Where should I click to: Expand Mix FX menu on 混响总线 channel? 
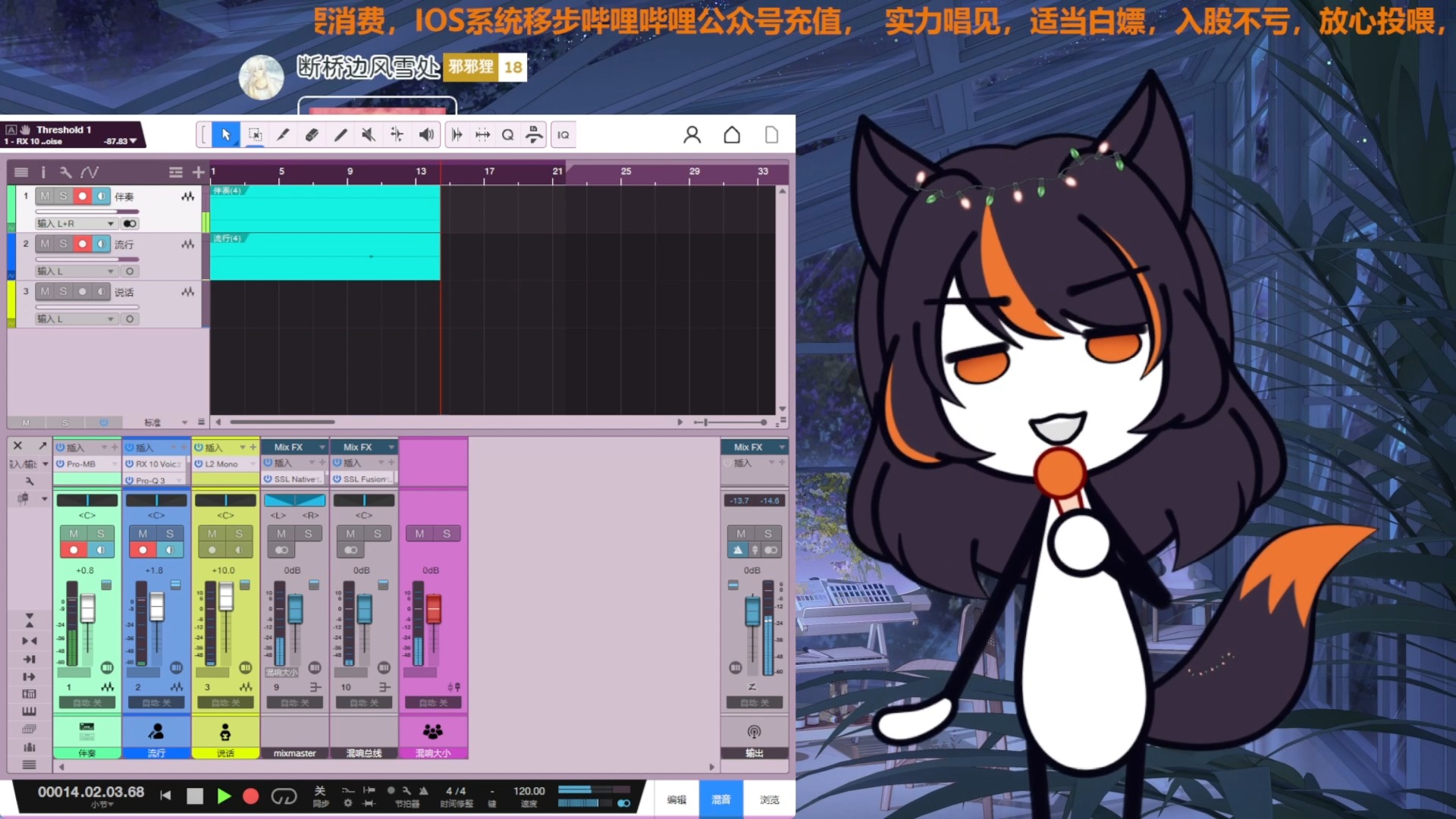(x=391, y=447)
